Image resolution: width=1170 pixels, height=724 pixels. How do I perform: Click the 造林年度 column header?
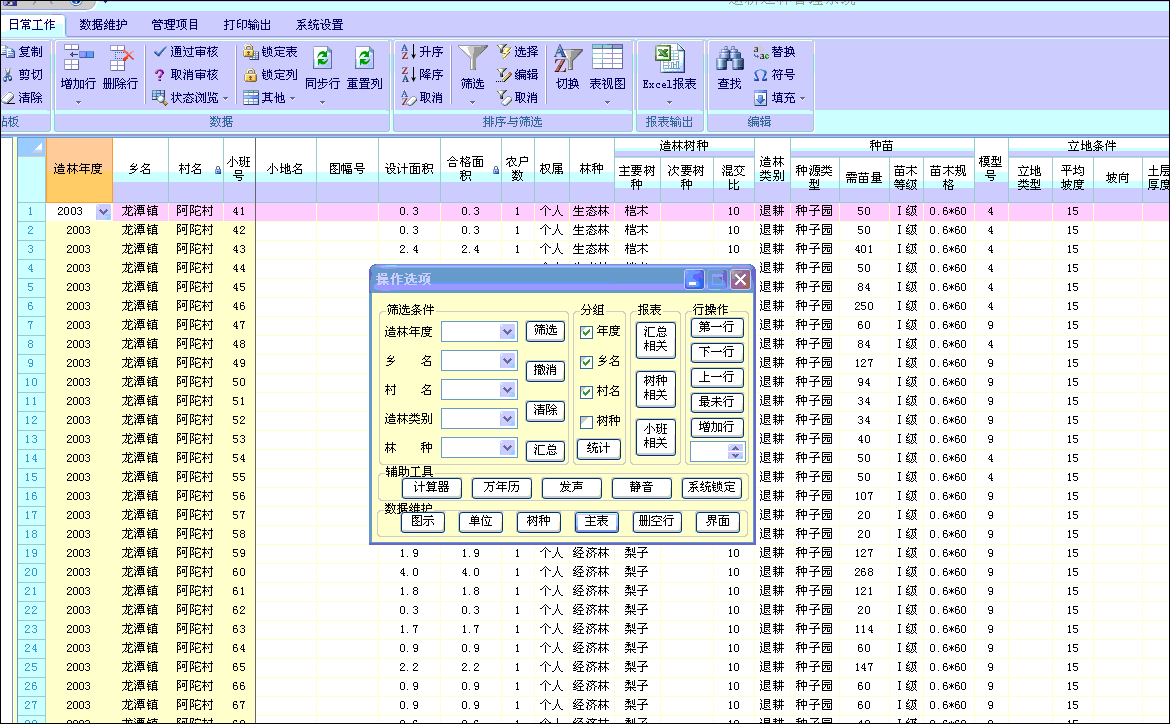(78, 169)
